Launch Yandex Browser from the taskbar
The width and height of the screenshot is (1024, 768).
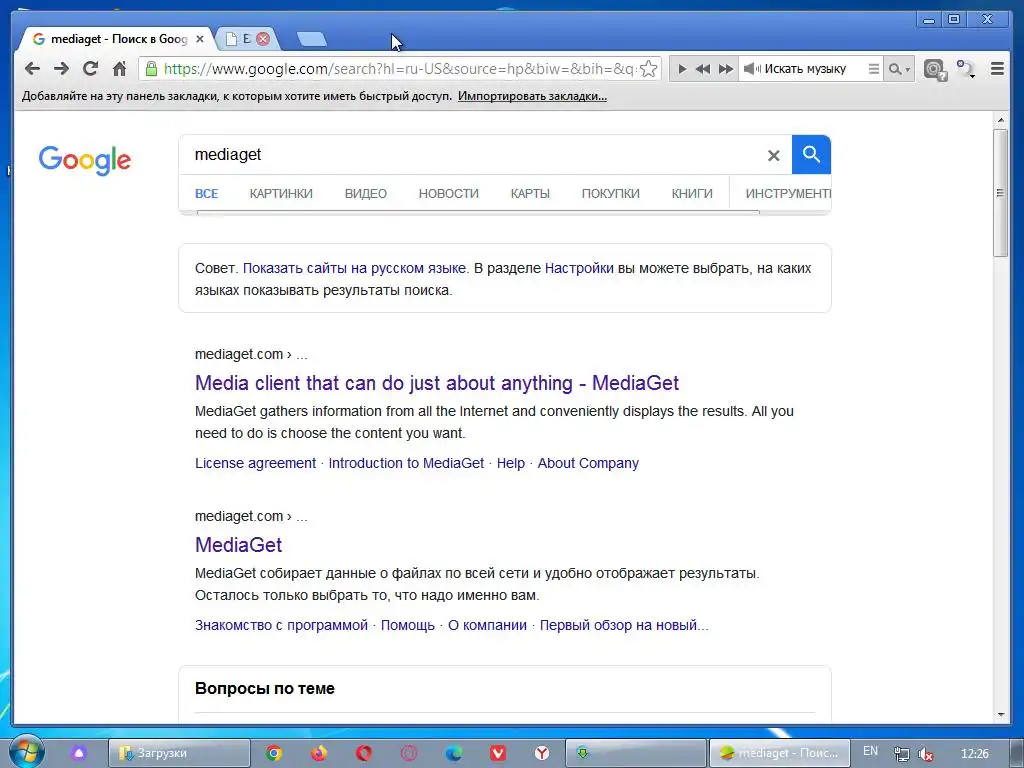point(541,754)
